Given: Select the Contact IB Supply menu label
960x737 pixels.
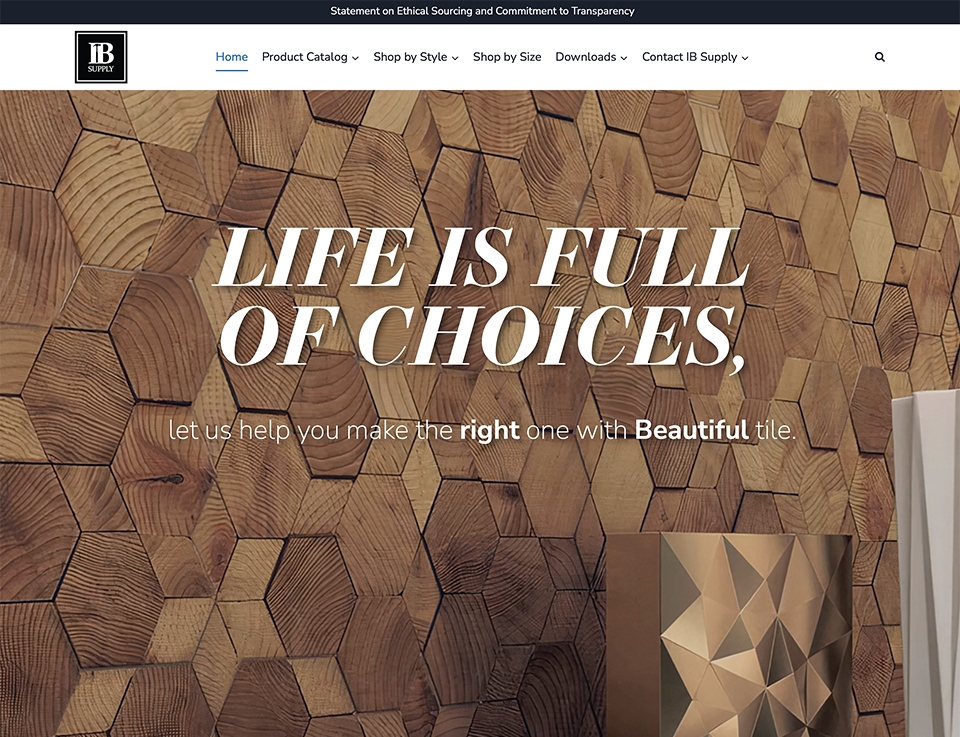Looking at the screenshot, I should pyautogui.click(x=689, y=57).
